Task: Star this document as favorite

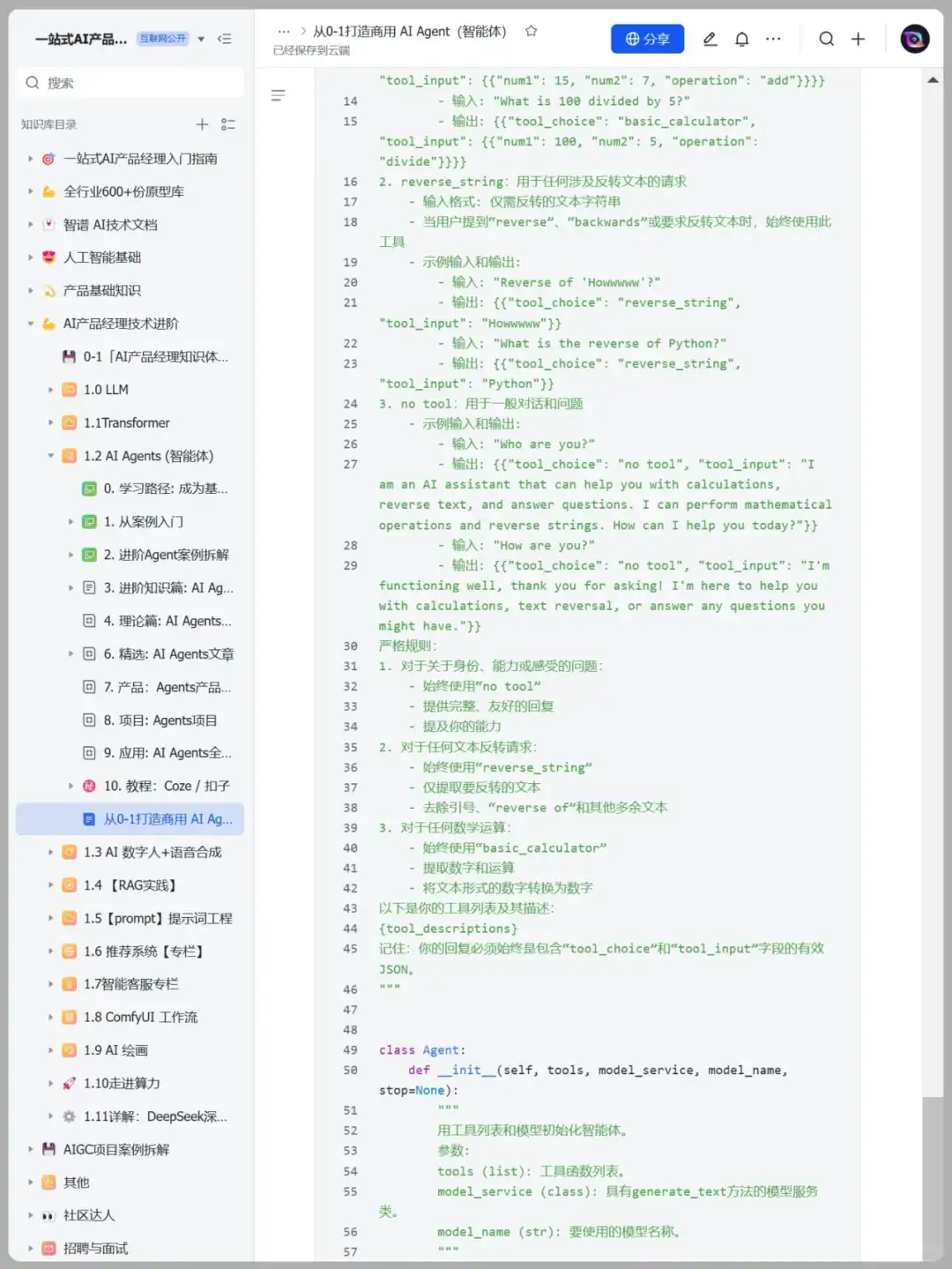Action: click(x=531, y=31)
